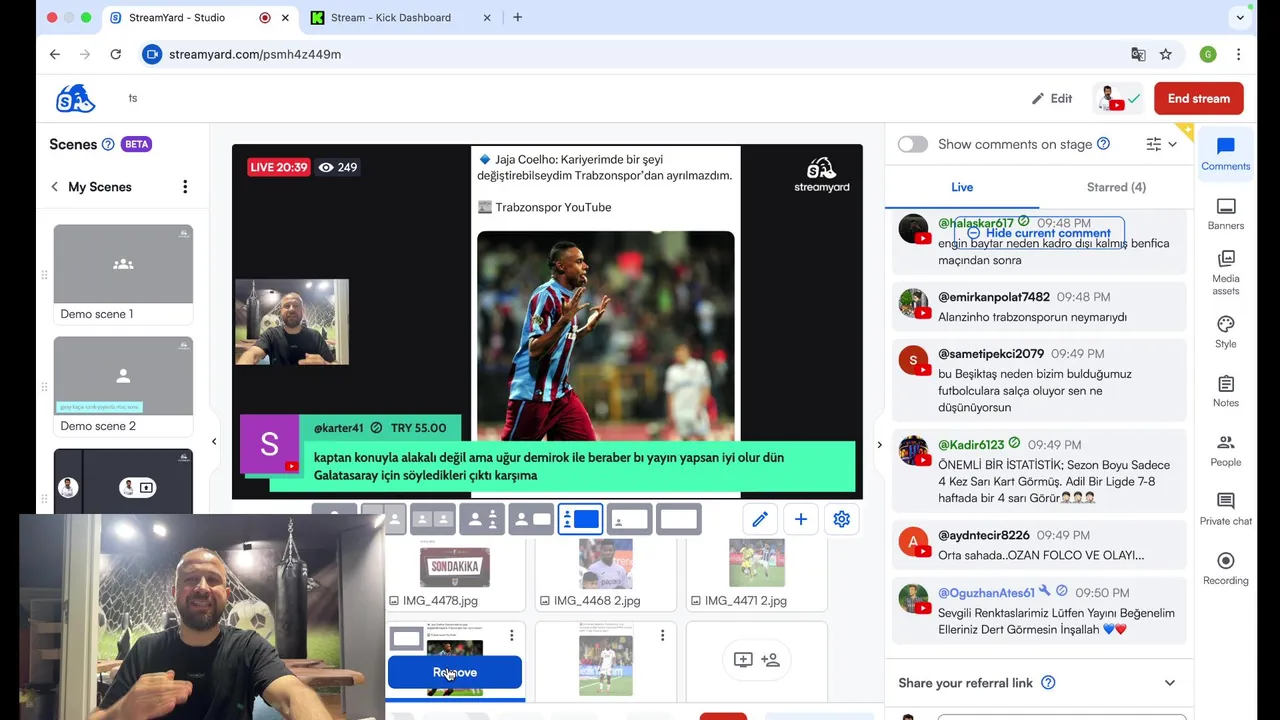Viewport: 1280px width, 720px height.
Task: Click the layout edit pencil icon
Action: (x=760, y=519)
